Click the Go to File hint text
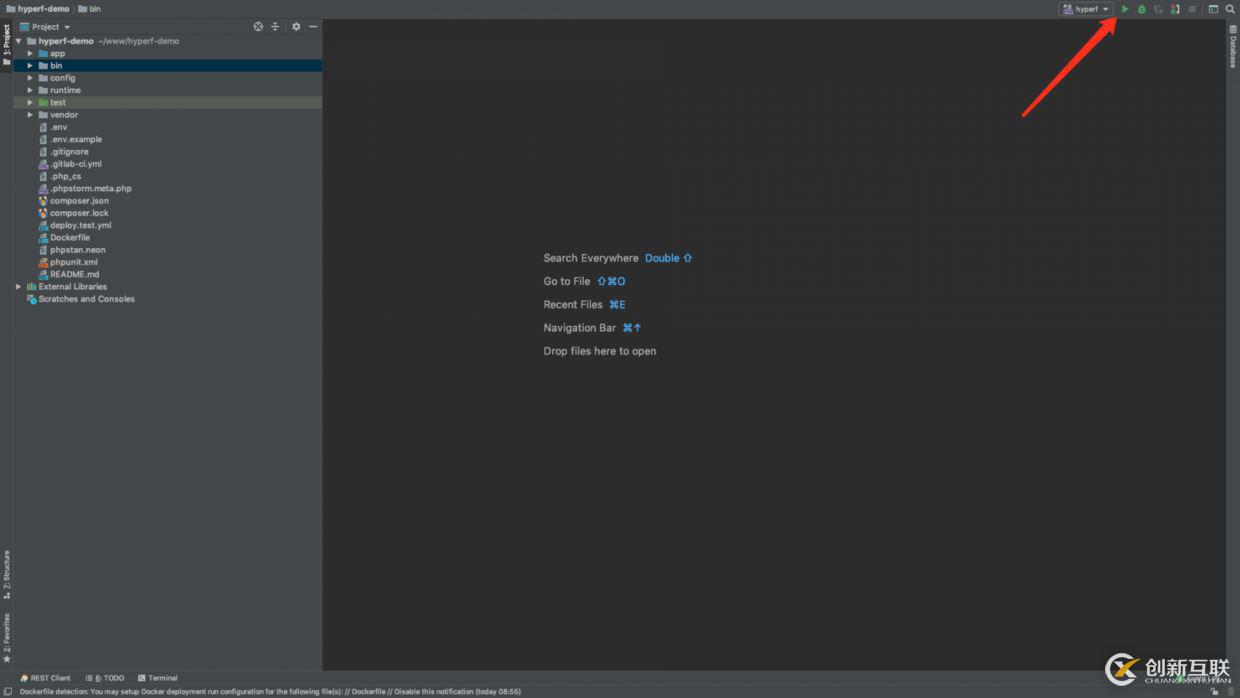The image size is (1240, 698). point(567,281)
